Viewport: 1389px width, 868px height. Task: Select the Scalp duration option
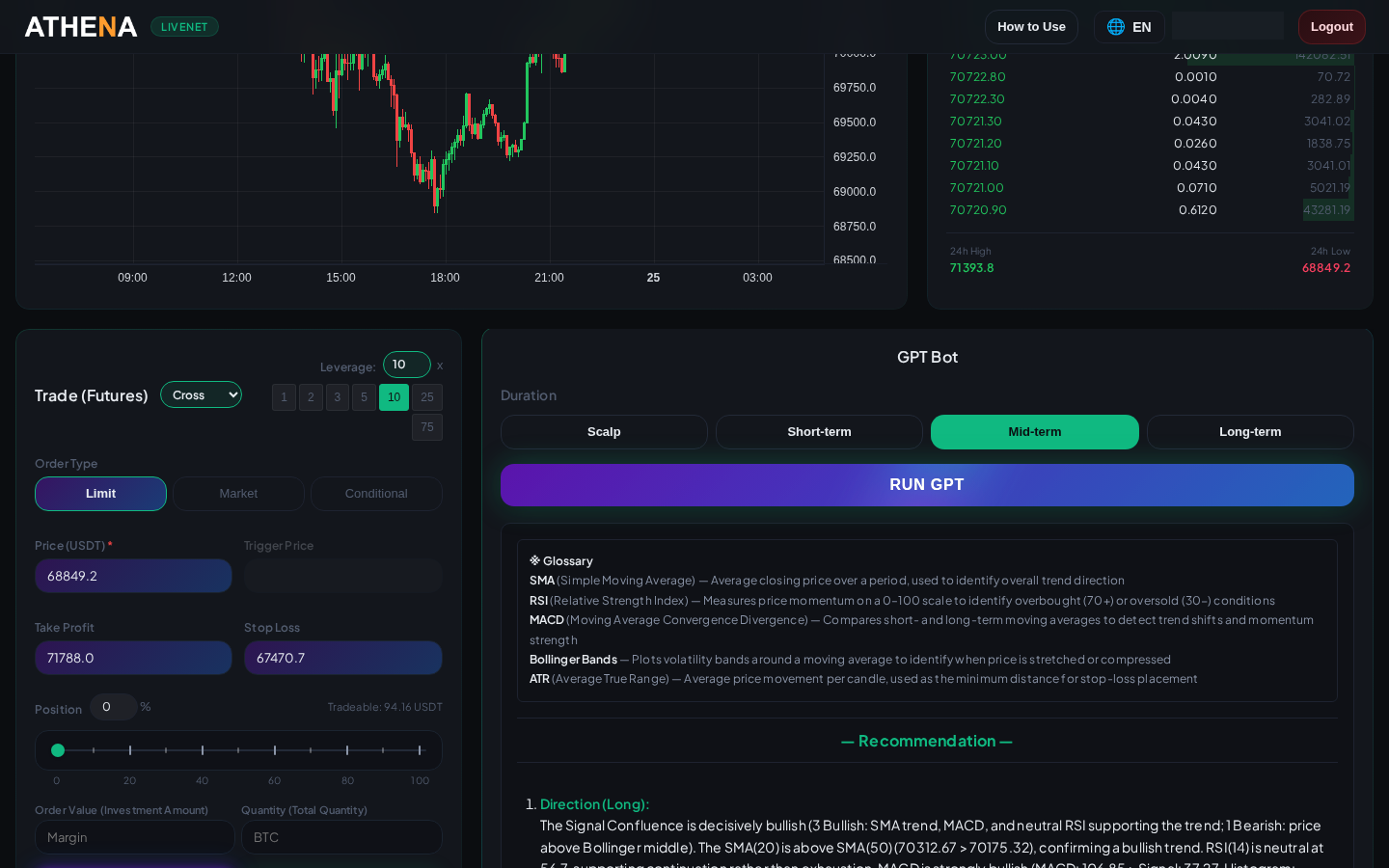point(604,432)
